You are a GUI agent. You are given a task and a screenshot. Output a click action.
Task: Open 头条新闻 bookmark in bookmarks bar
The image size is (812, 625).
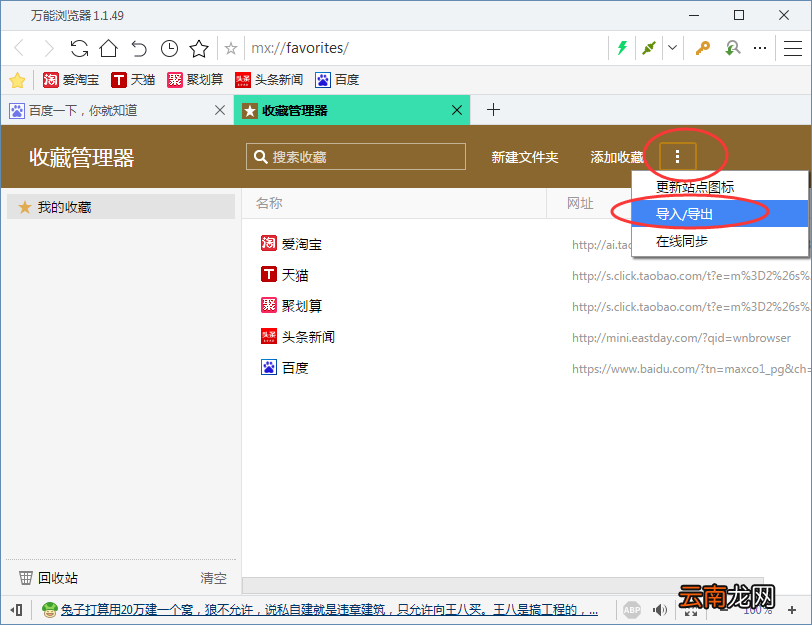(x=269, y=80)
